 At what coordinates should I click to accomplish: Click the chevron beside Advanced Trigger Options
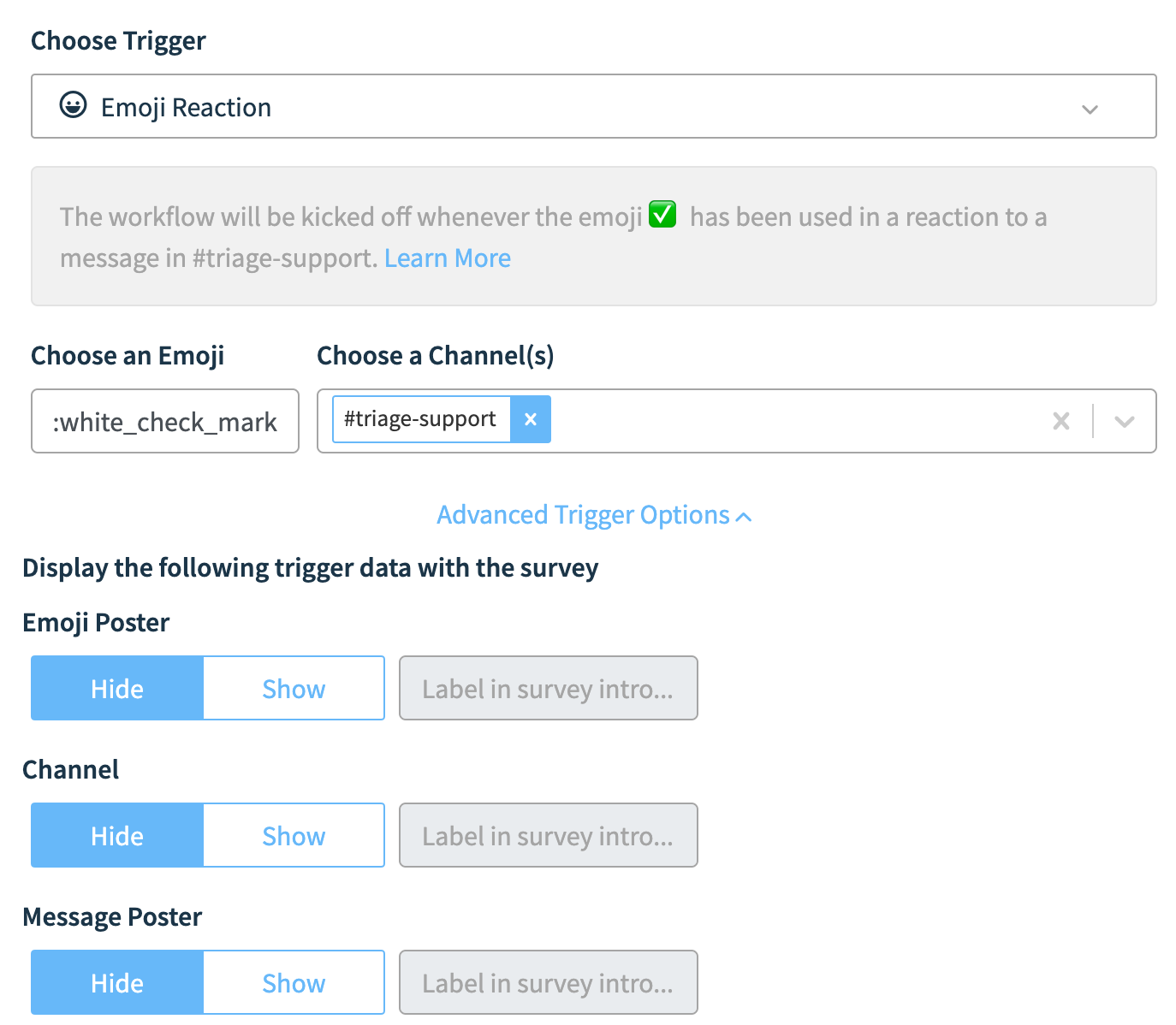click(x=744, y=517)
